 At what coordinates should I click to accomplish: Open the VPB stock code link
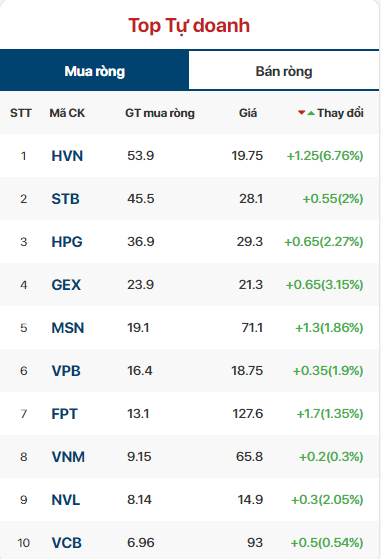tap(66, 371)
